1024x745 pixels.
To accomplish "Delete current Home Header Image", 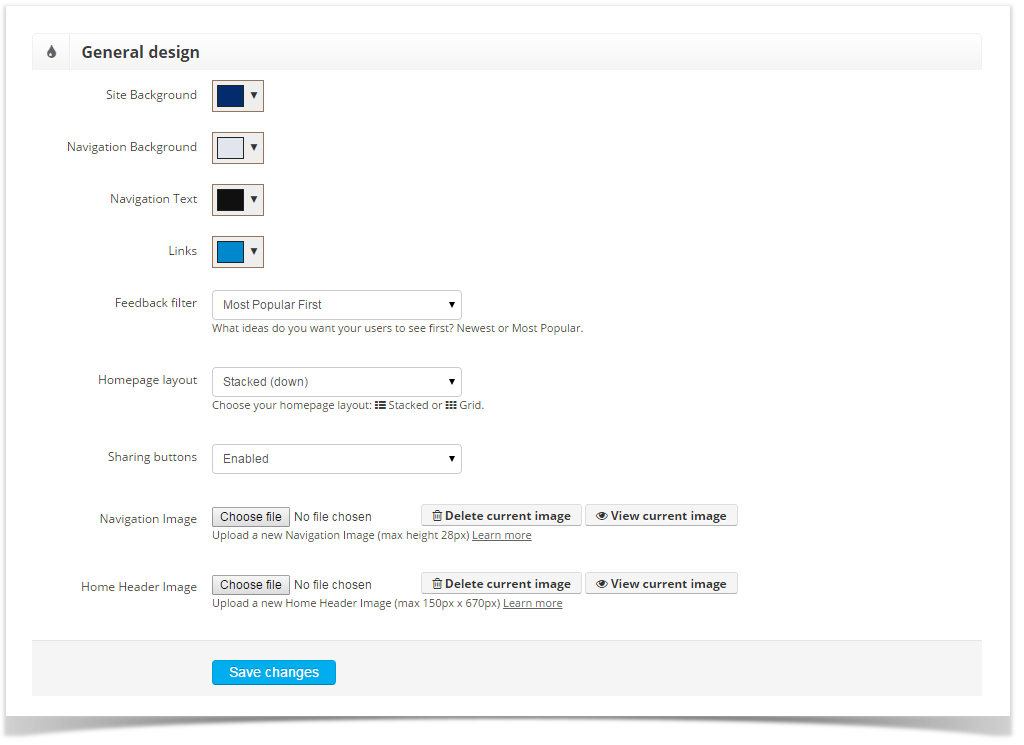I will 502,584.
